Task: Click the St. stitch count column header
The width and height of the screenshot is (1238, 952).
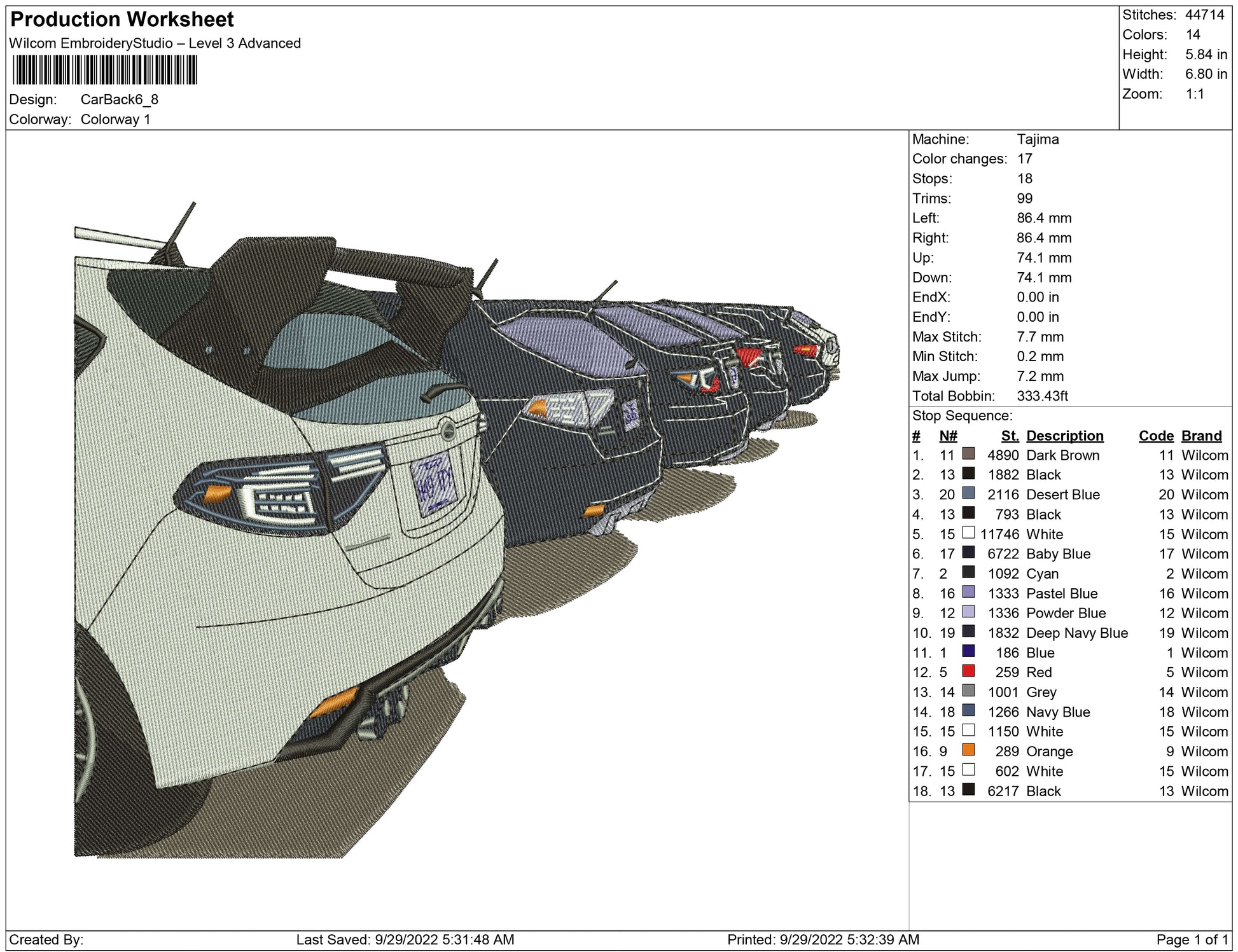Action: (1009, 436)
